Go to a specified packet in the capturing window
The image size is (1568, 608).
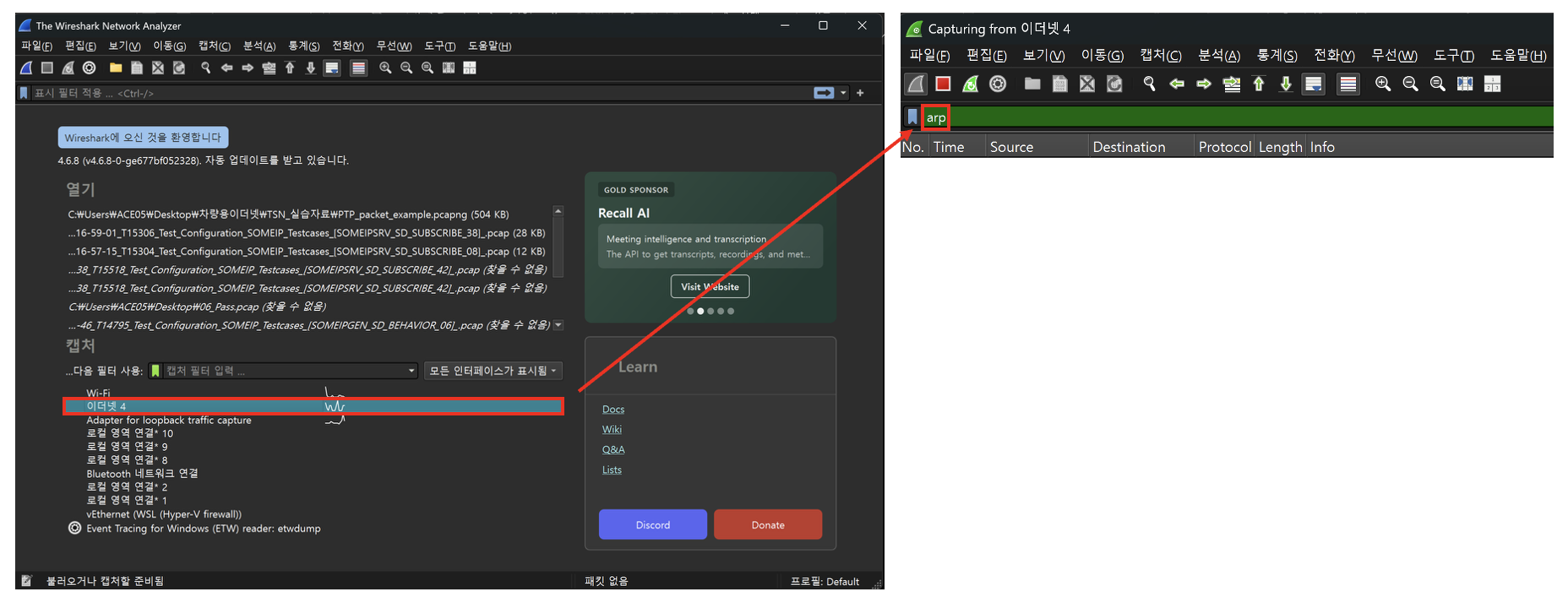pyautogui.click(x=1232, y=84)
